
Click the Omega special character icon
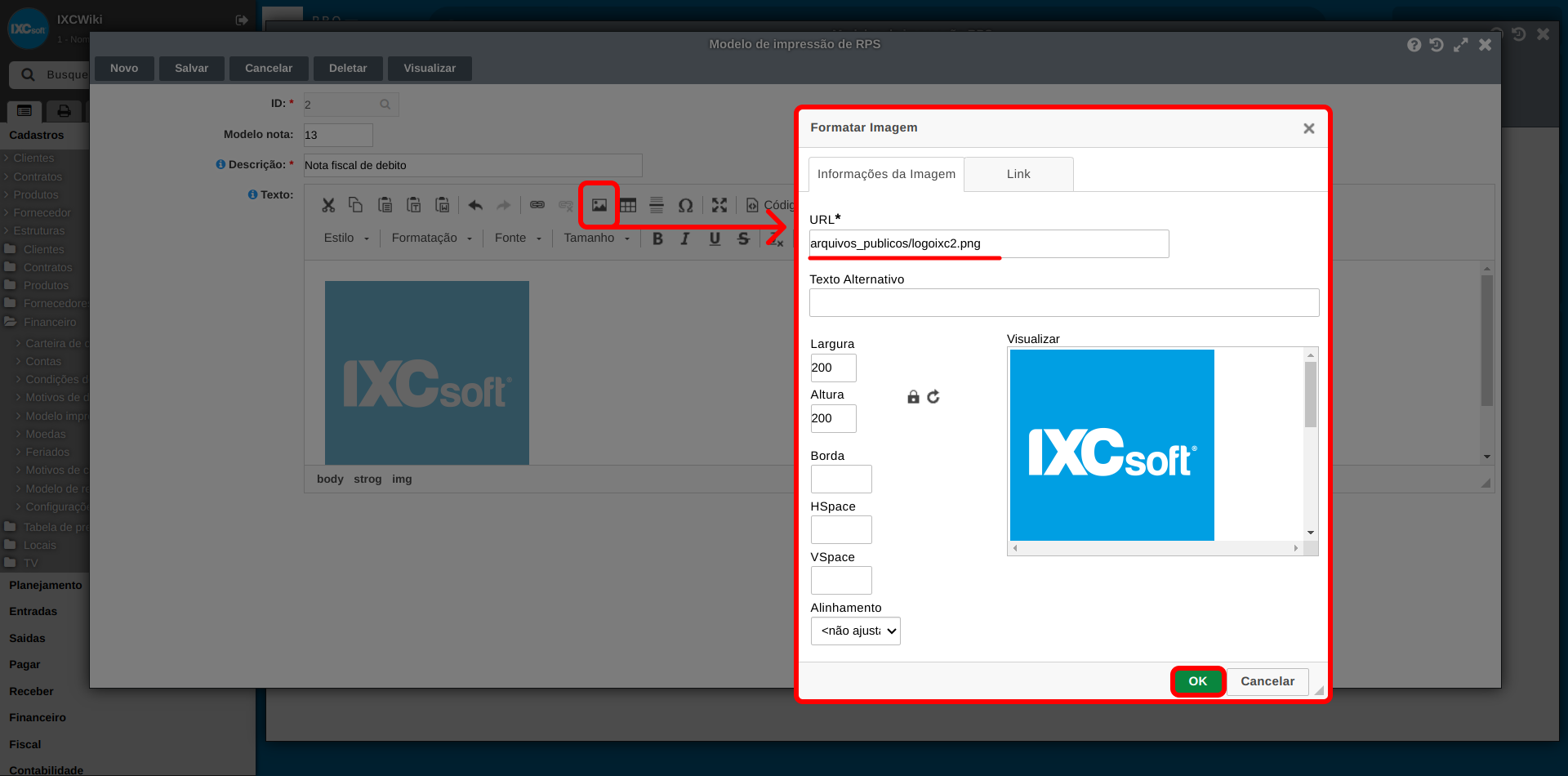click(x=686, y=205)
